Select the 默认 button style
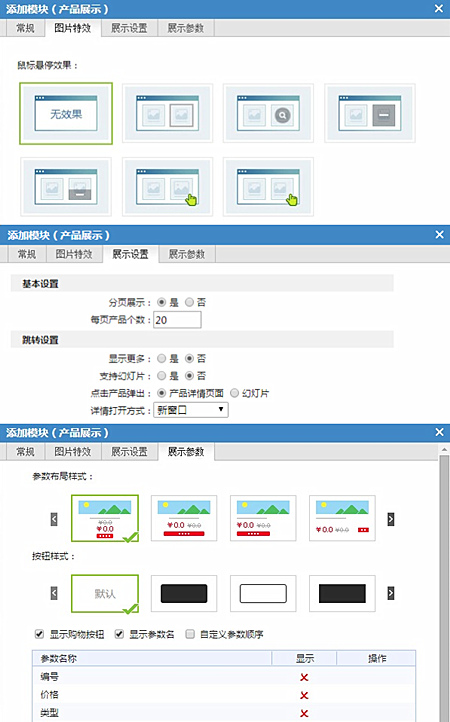 [105, 594]
